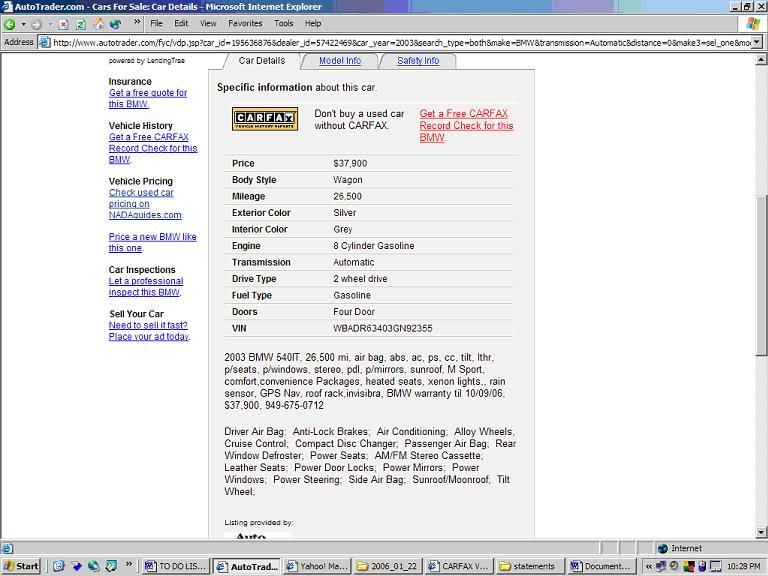Open the Back button history dropdown
The width and height of the screenshot is (768, 576).
point(23,24)
